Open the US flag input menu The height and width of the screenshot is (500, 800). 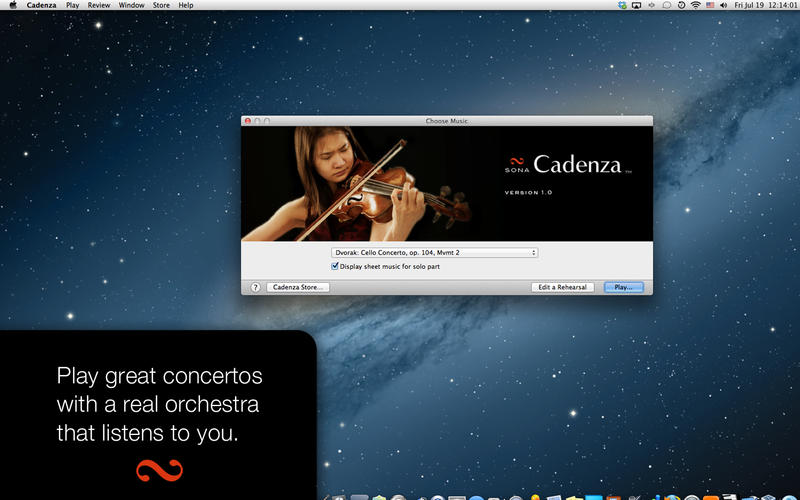coord(710,5)
